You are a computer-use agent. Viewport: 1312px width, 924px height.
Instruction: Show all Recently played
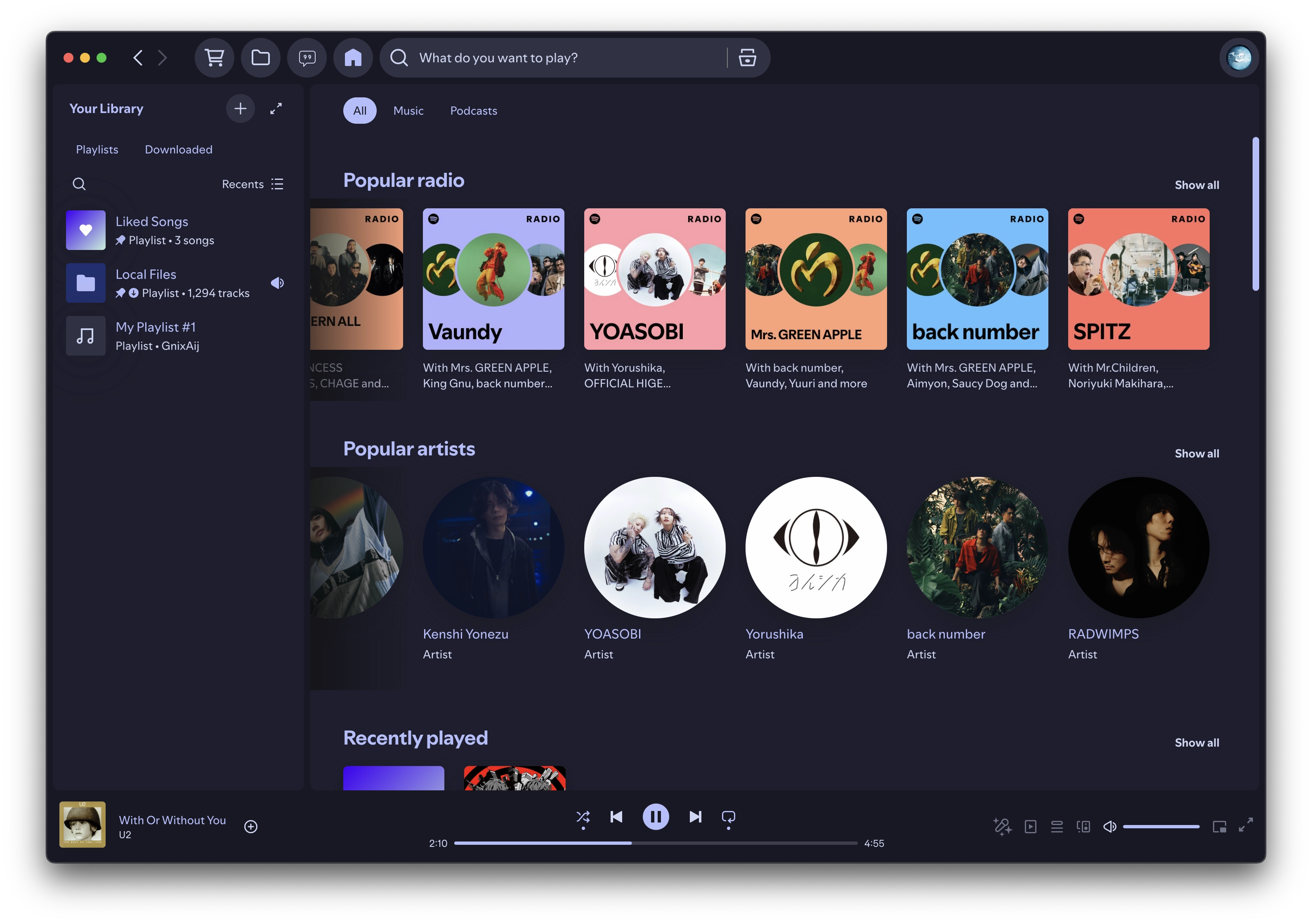pos(1197,743)
